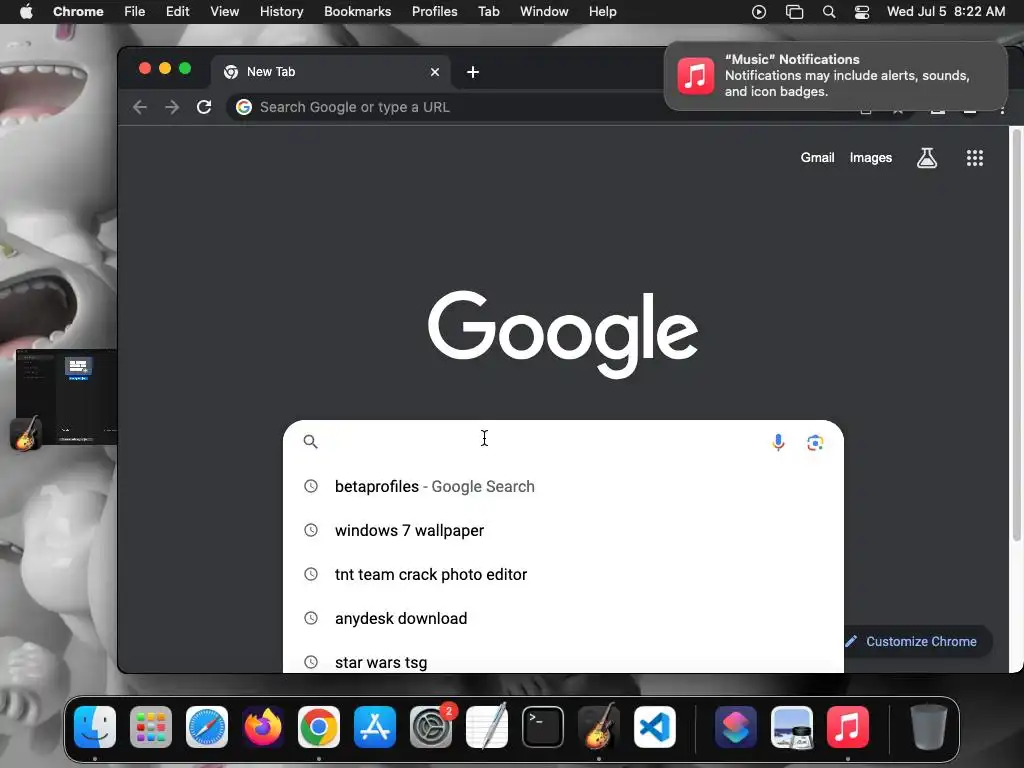Open the Apple menu
The width and height of the screenshot is (1024, 768).
26,11
